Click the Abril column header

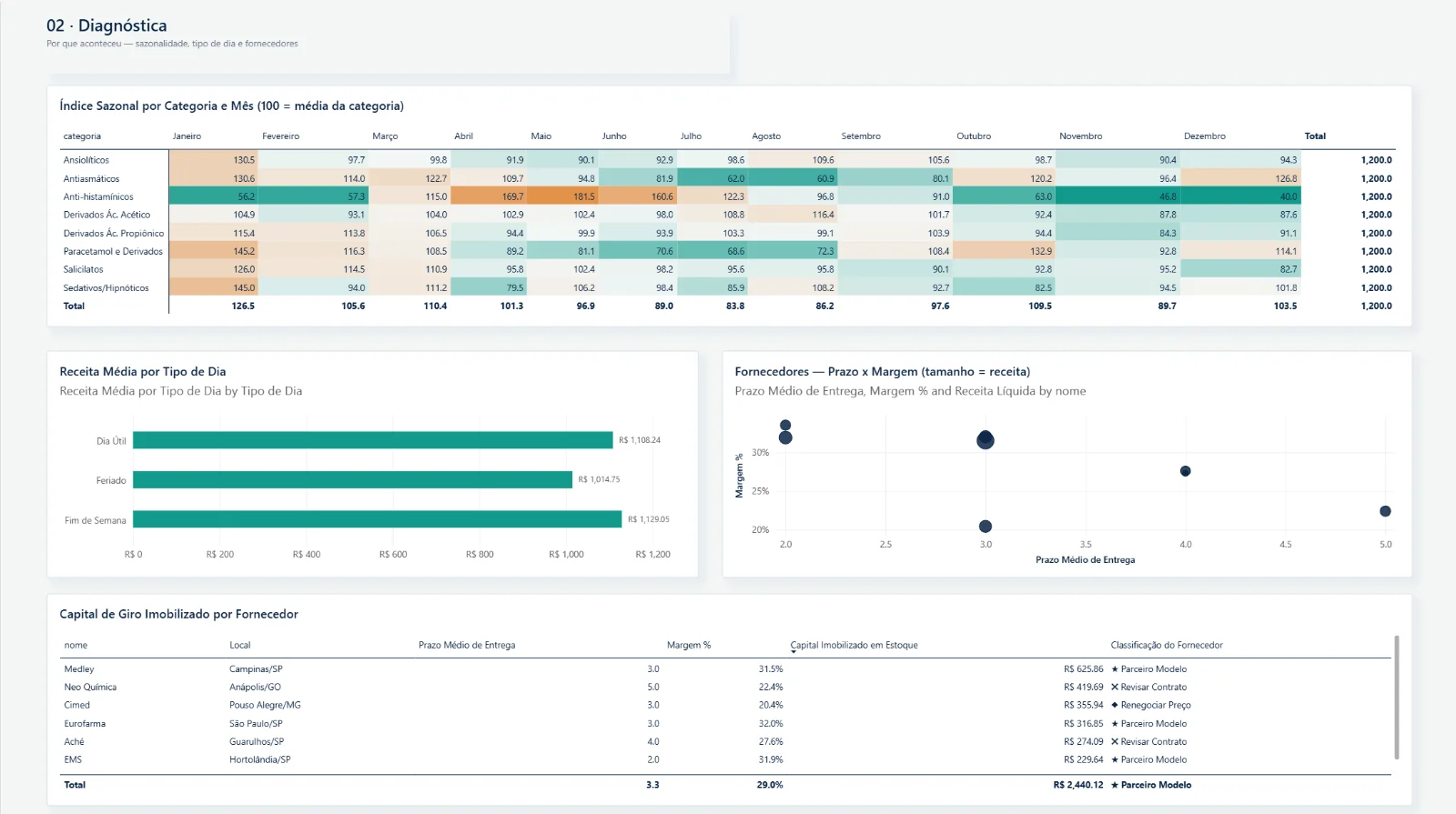(x=463, y=136)
